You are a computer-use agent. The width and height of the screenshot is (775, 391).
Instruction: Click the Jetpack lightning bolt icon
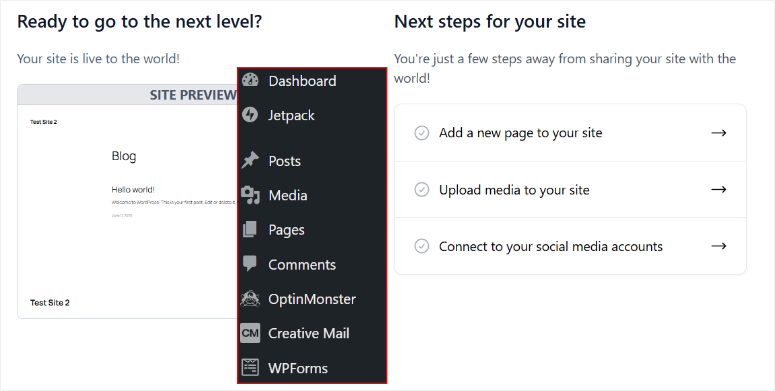coord(250,115)
